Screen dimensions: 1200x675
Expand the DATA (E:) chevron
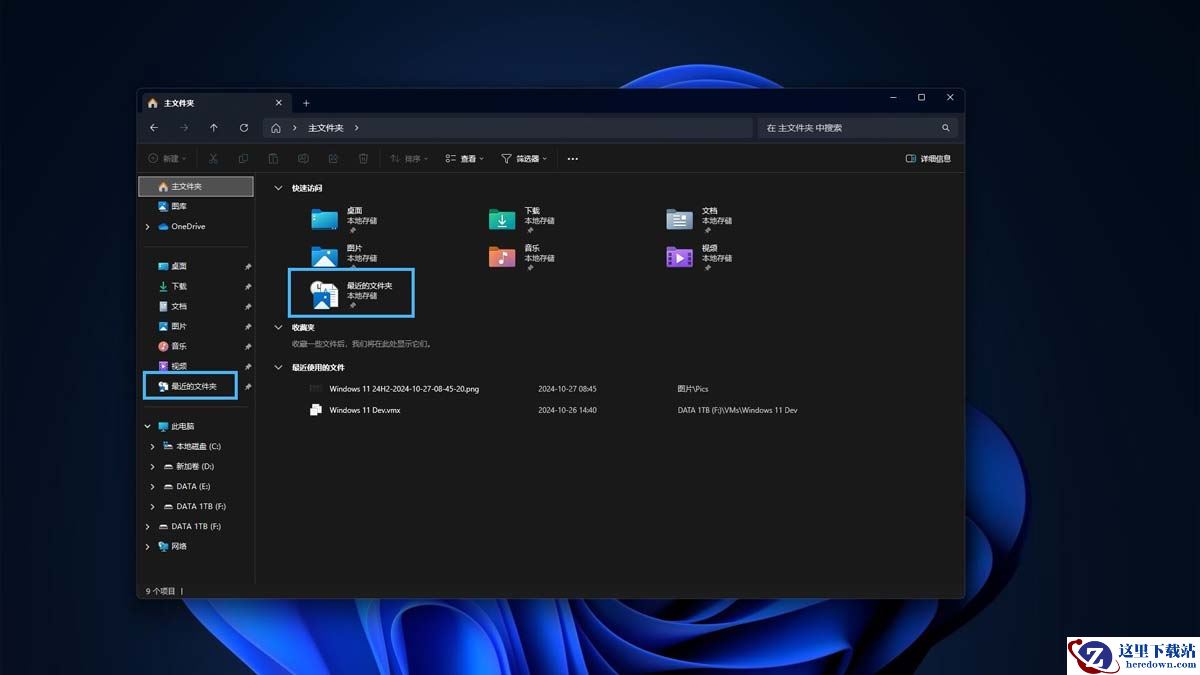pos(153,486)
